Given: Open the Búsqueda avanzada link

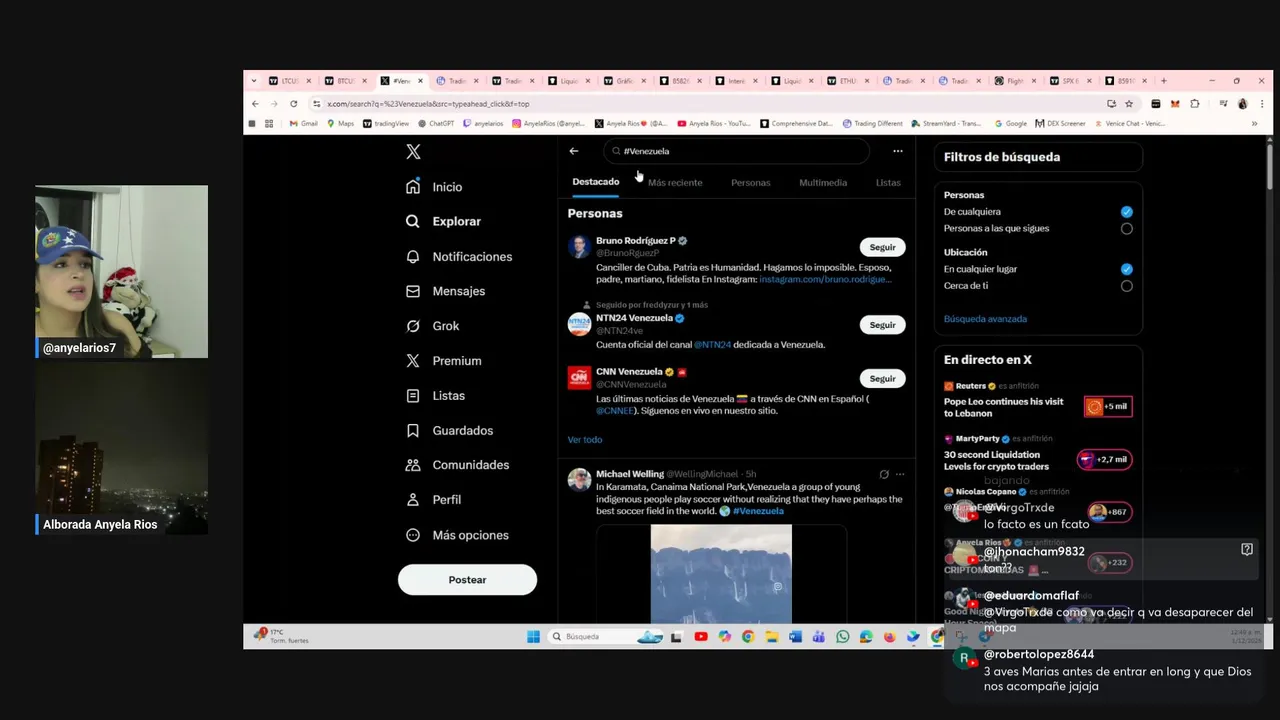Looking at the screenshot, I should point(985,319).
